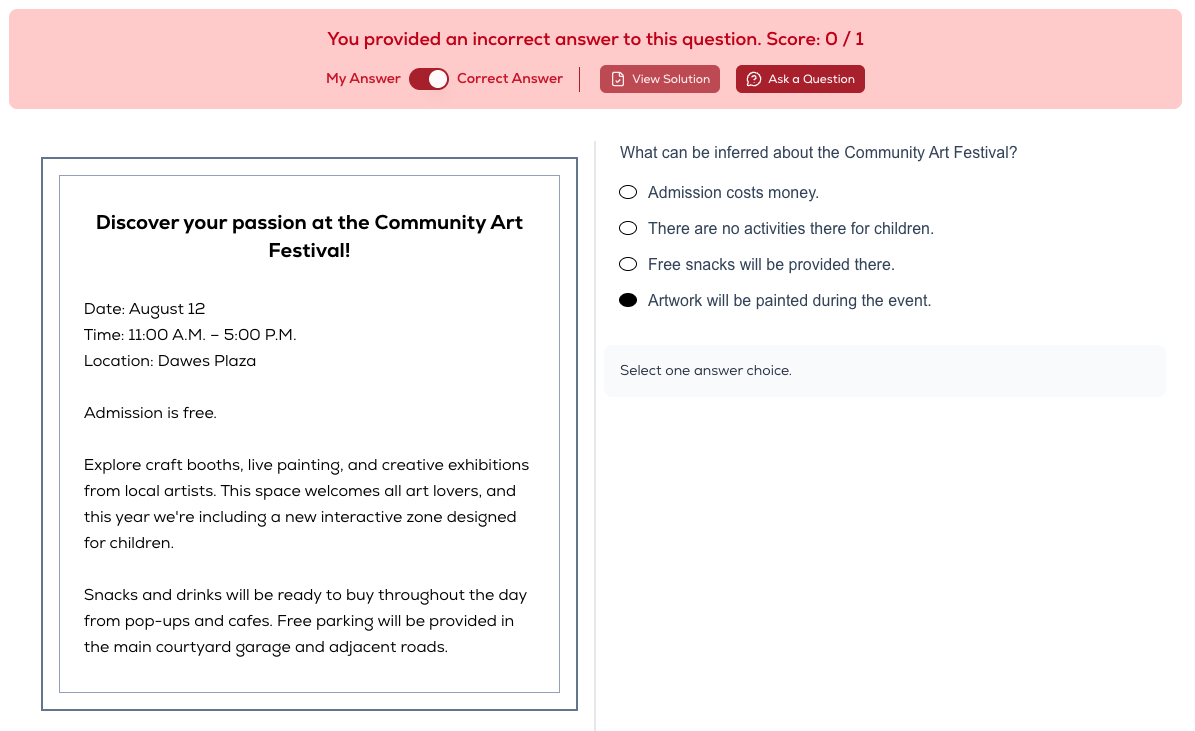Select the 'Free snacks will be provided' radio button

628,264
